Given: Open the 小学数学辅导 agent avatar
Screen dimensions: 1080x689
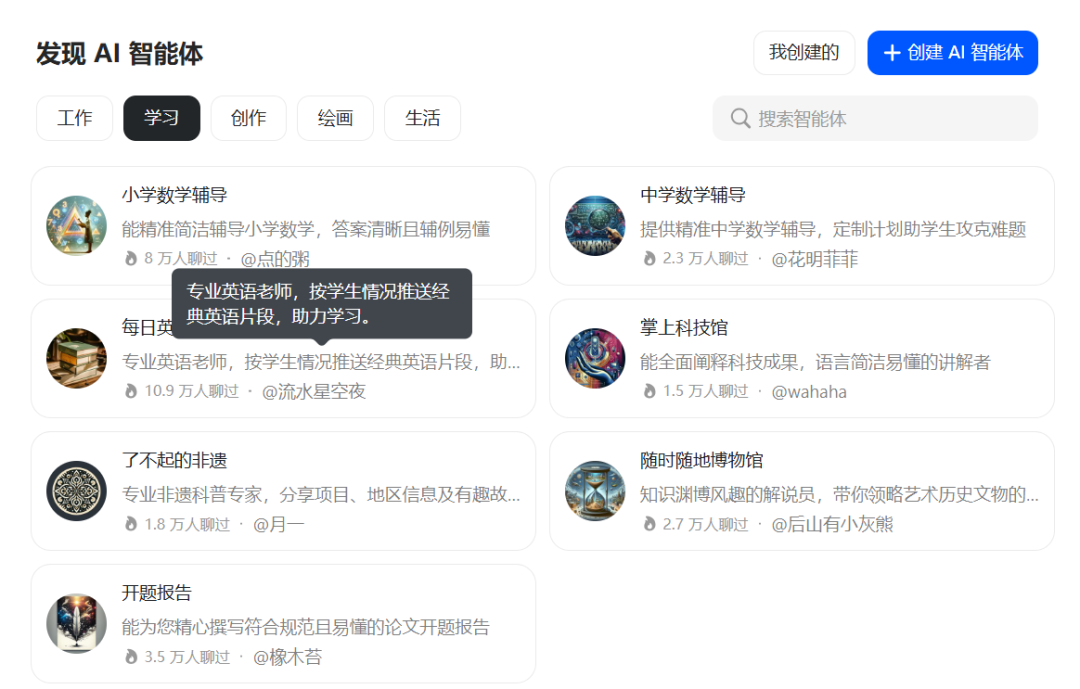Looking at the screenshot, I should click(x=76, y=225).
